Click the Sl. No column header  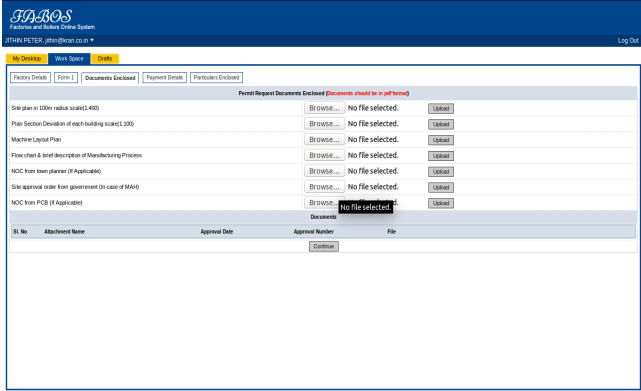point(20,231)
